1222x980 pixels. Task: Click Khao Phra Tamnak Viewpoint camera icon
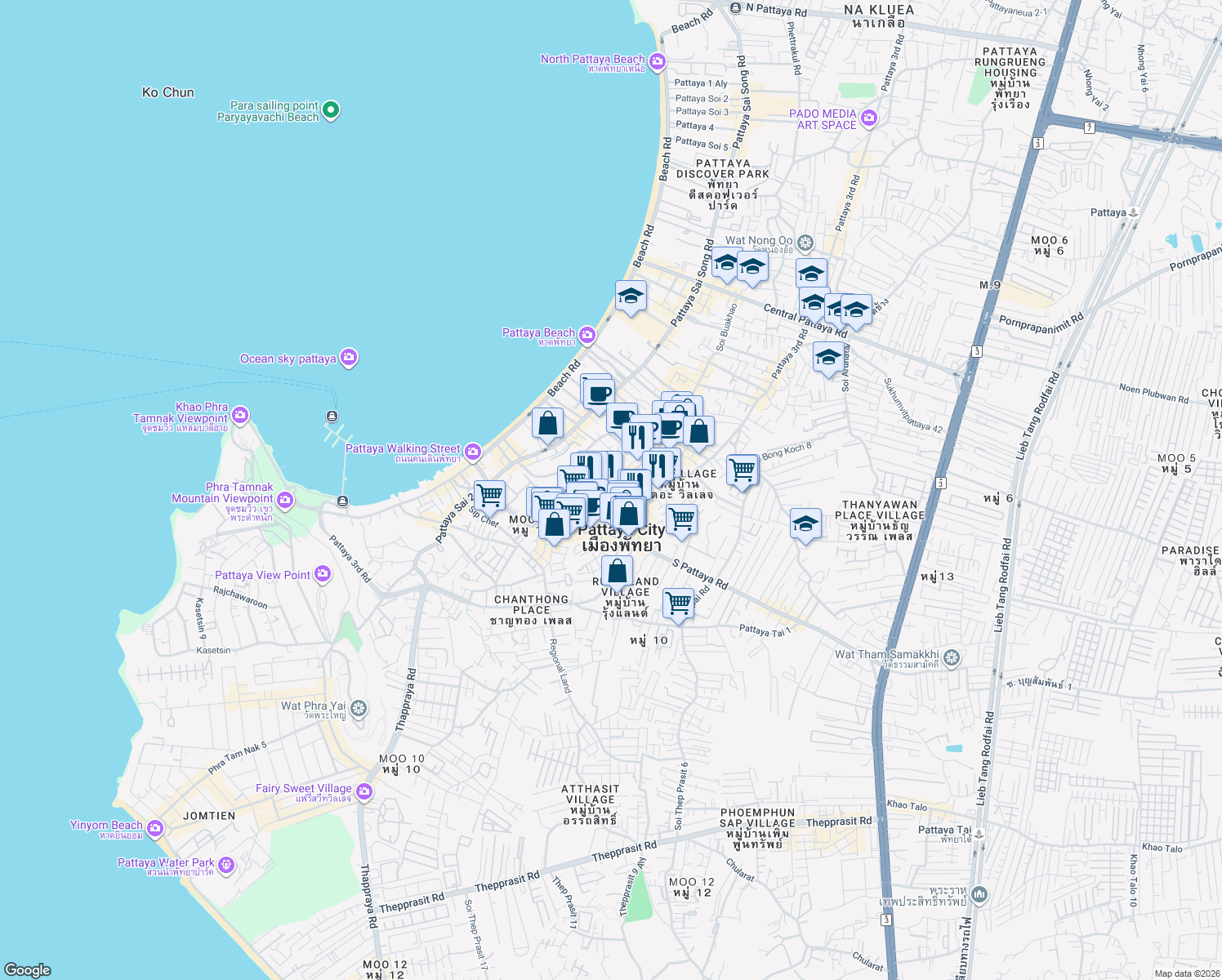240,416
